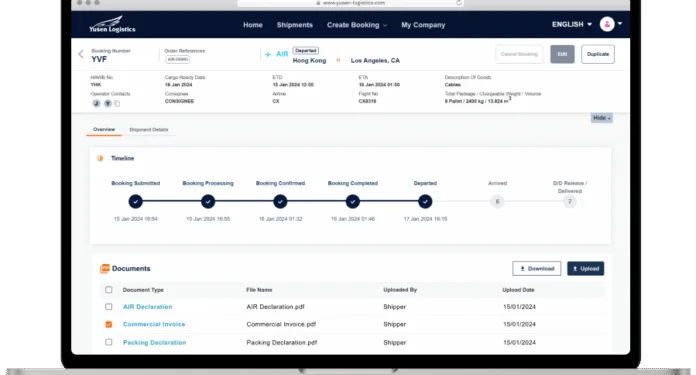Click the file name 'Commercial Invoice.pdf'
Screen dimensions: 696x375
[x=281, y=324]
